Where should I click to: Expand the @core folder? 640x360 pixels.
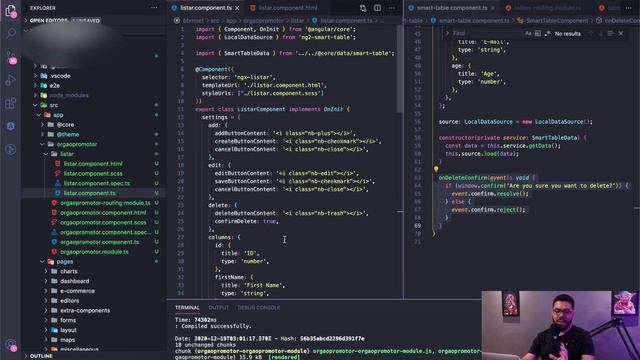pyautogui.click(x=65, y=125)
